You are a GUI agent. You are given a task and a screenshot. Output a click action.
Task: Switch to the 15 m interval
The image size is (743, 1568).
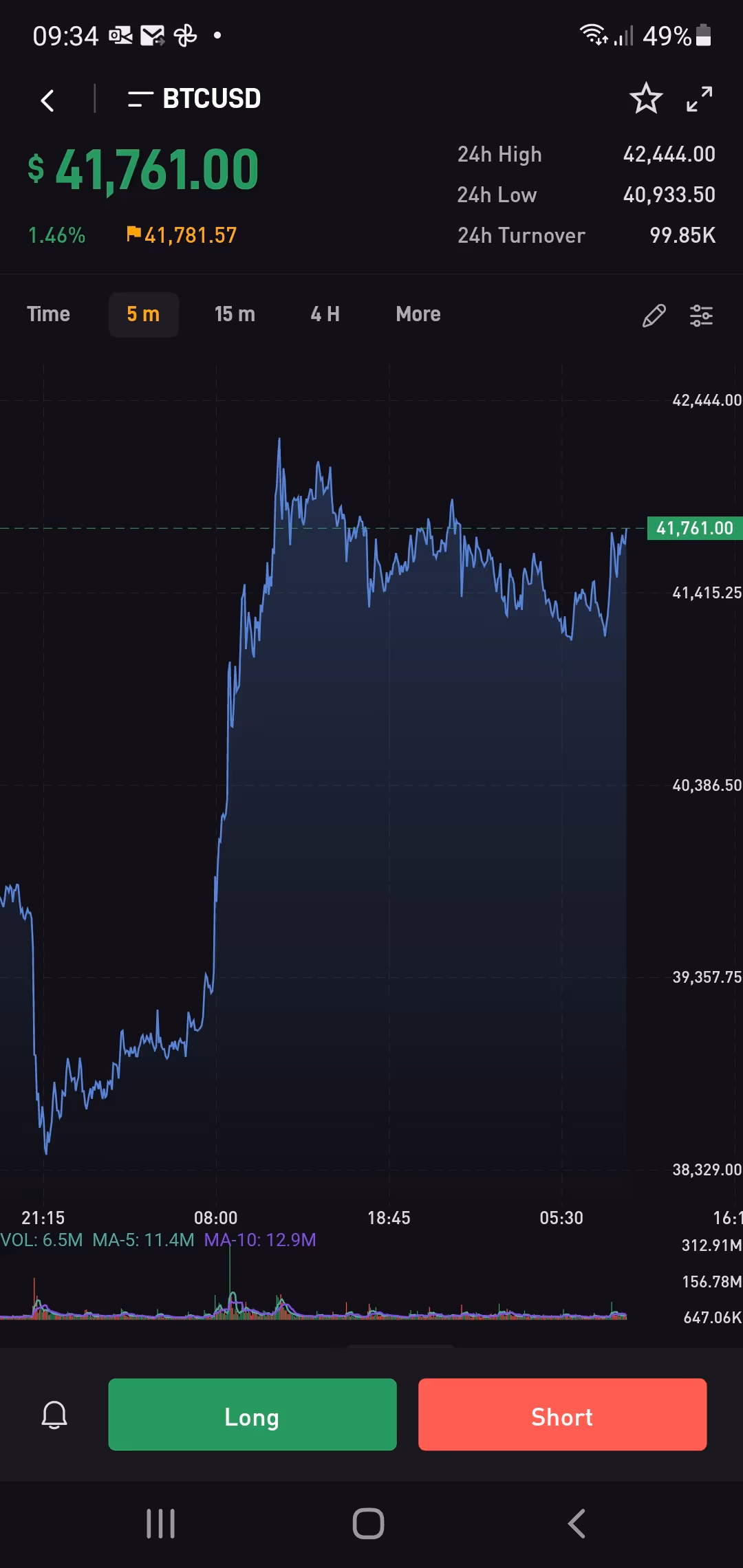click(235, 314)
